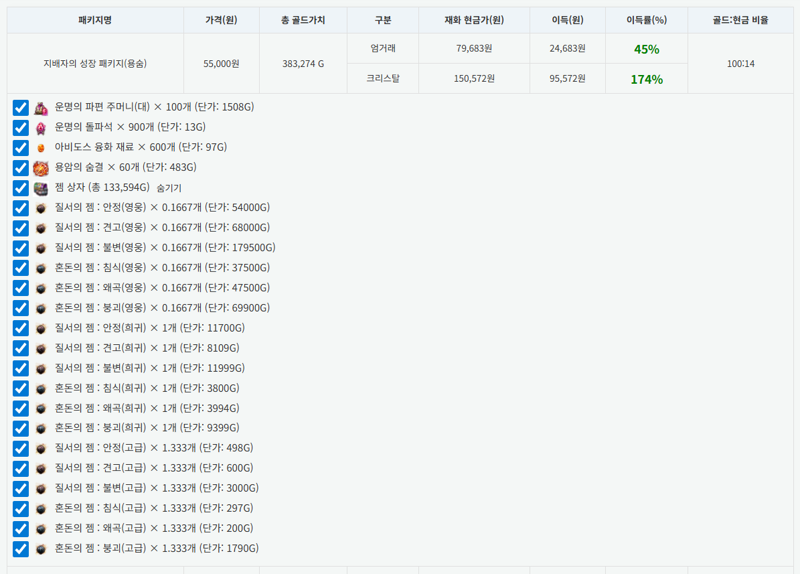Toggle checkbox for 혼돈의 젬 : 침식(희귀)
Image resolution: width=800 pixels, height=574 pixels.
[20, 389]
